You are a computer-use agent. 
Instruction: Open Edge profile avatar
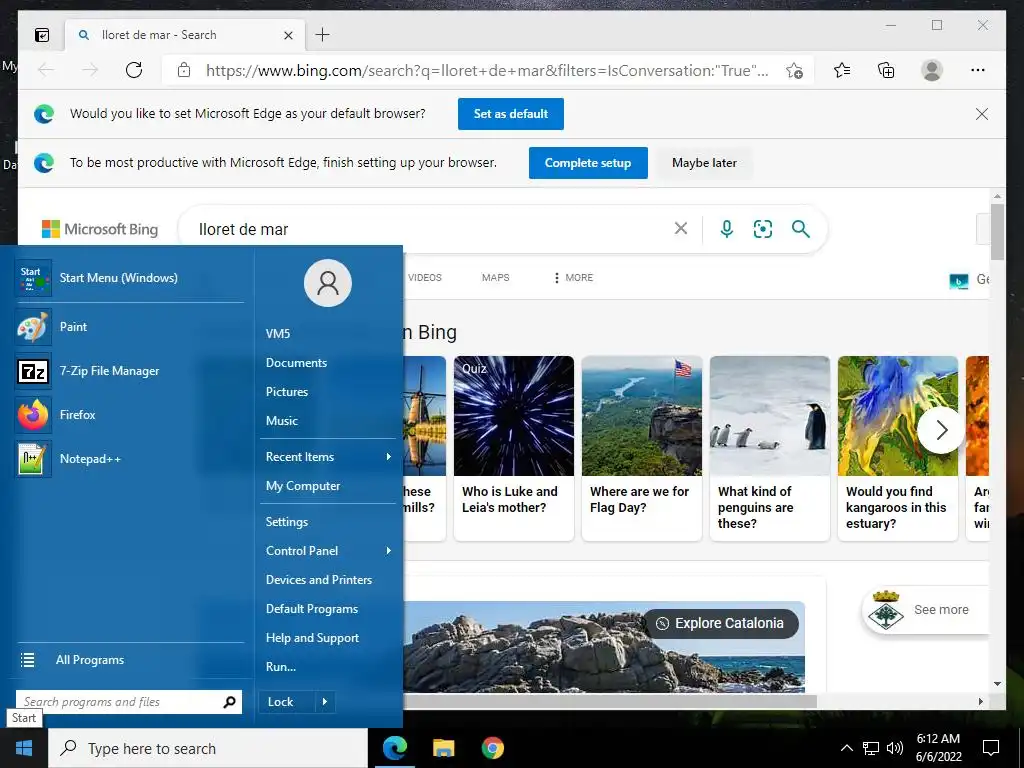point(932,70)
